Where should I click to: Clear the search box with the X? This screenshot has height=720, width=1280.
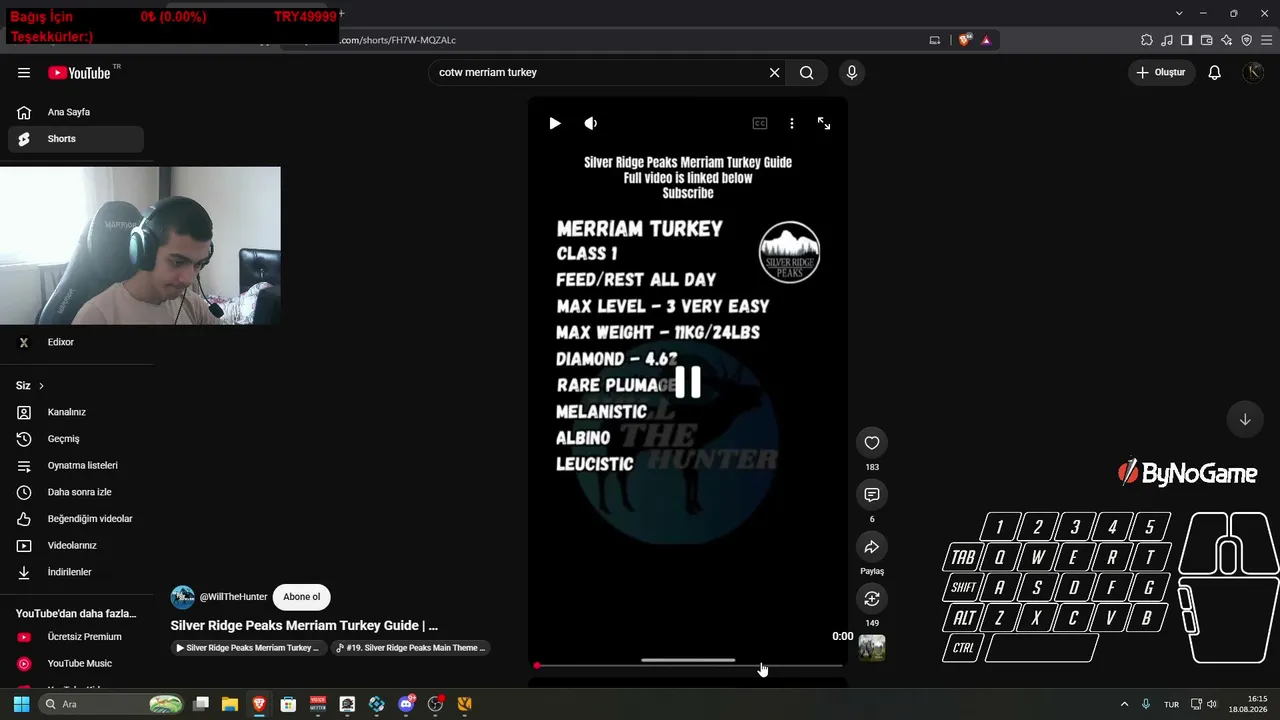click(774, 73)
